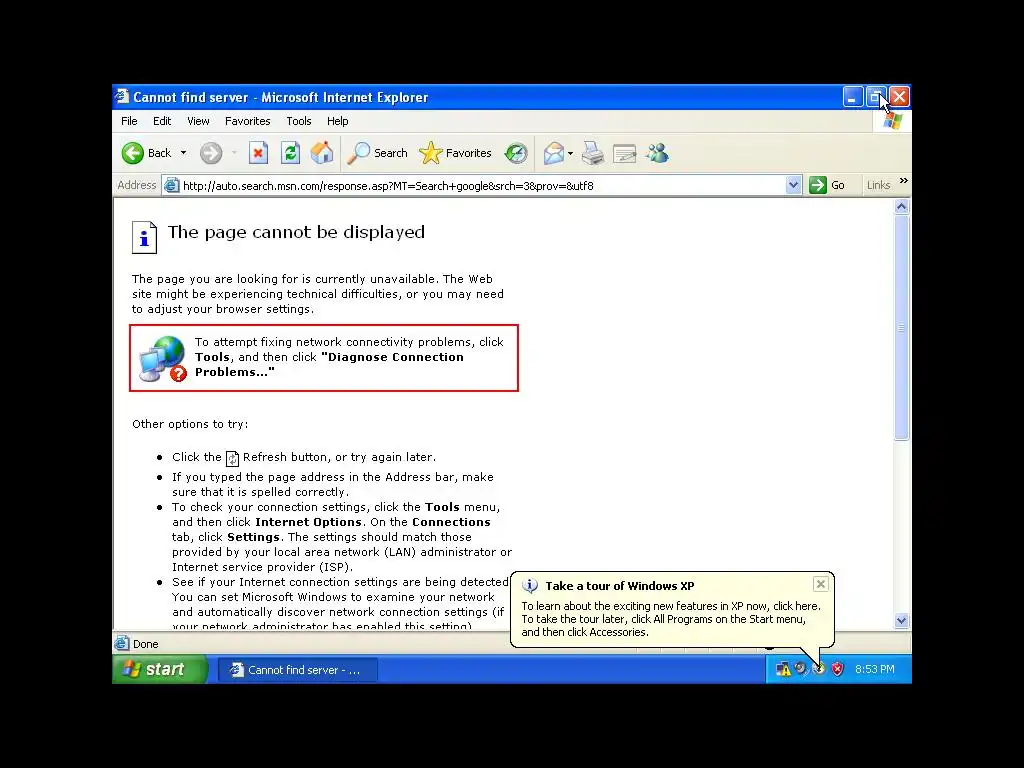Click the 'Other options to try:' text
1024x768 pixels.
click(190, 424)
